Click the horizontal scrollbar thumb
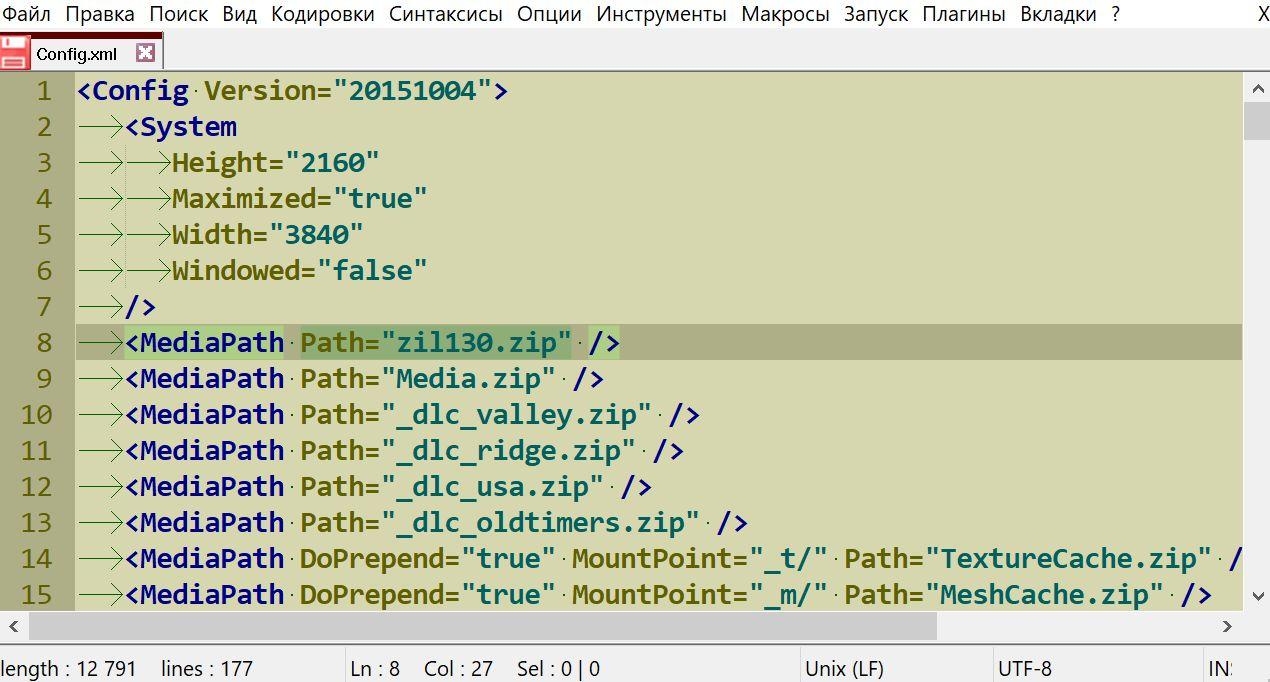 click(x=480, y=627)
